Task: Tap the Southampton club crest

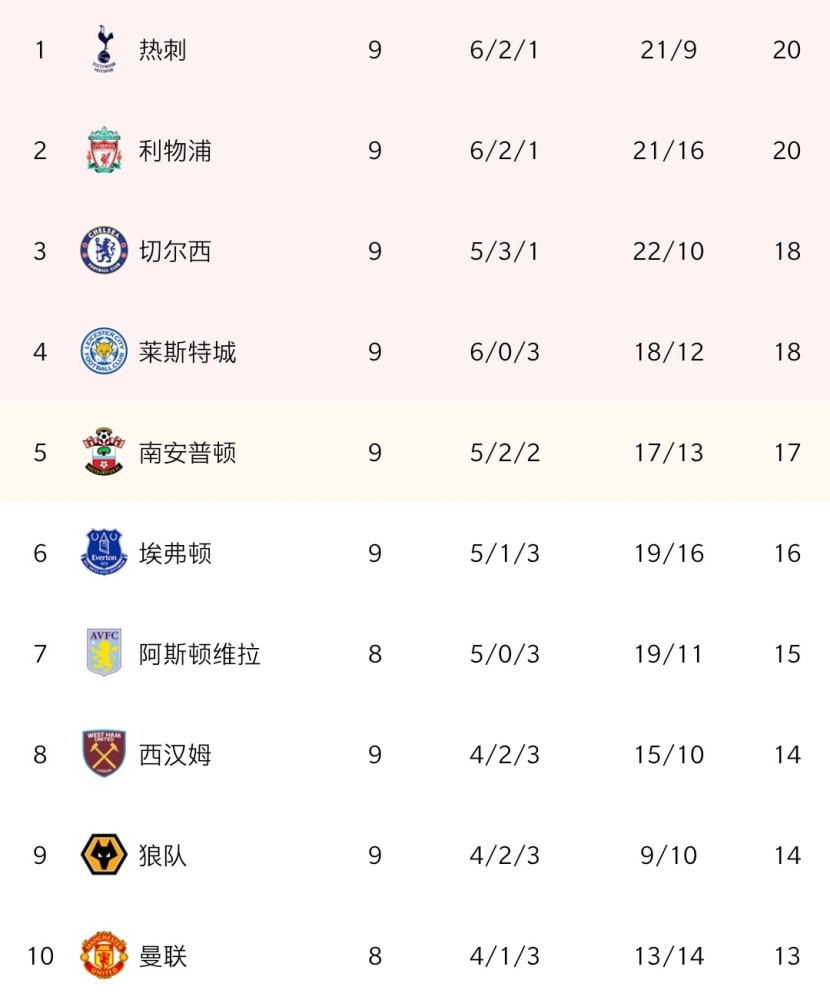Action: coord(104,453)
